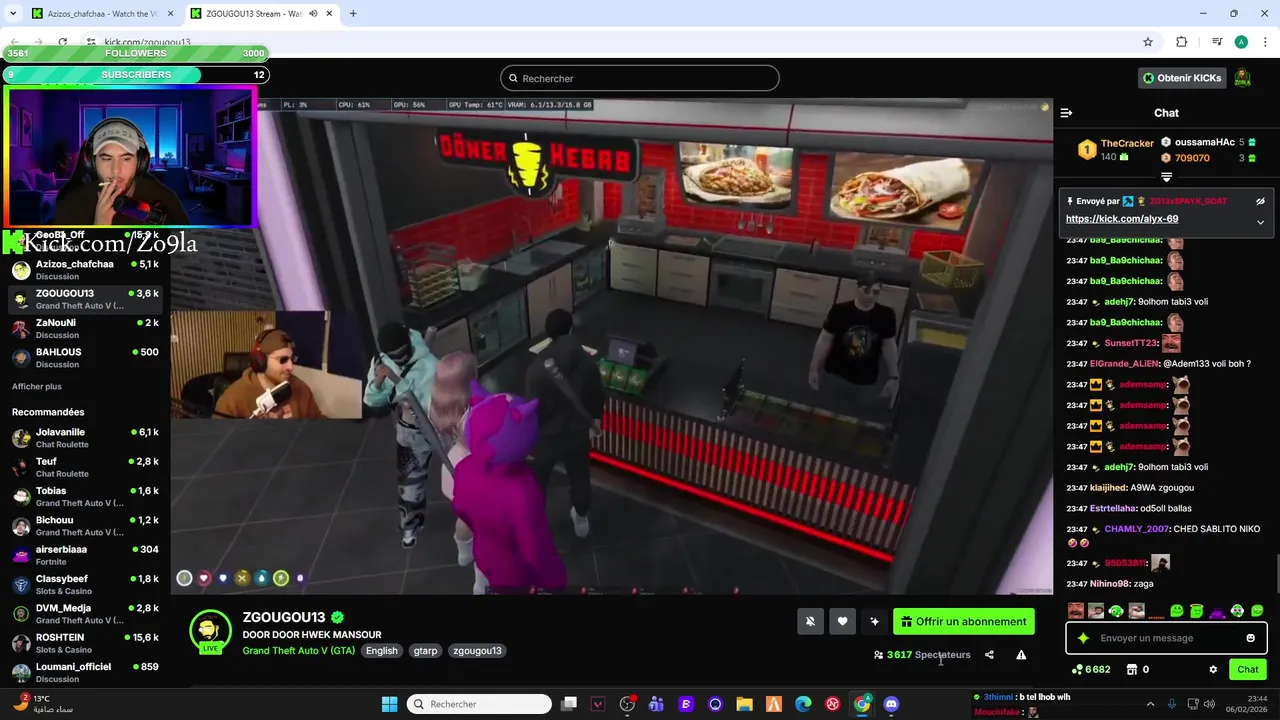Open the Windows Start menu
1280x720 pixels.
tap(389, 704)
